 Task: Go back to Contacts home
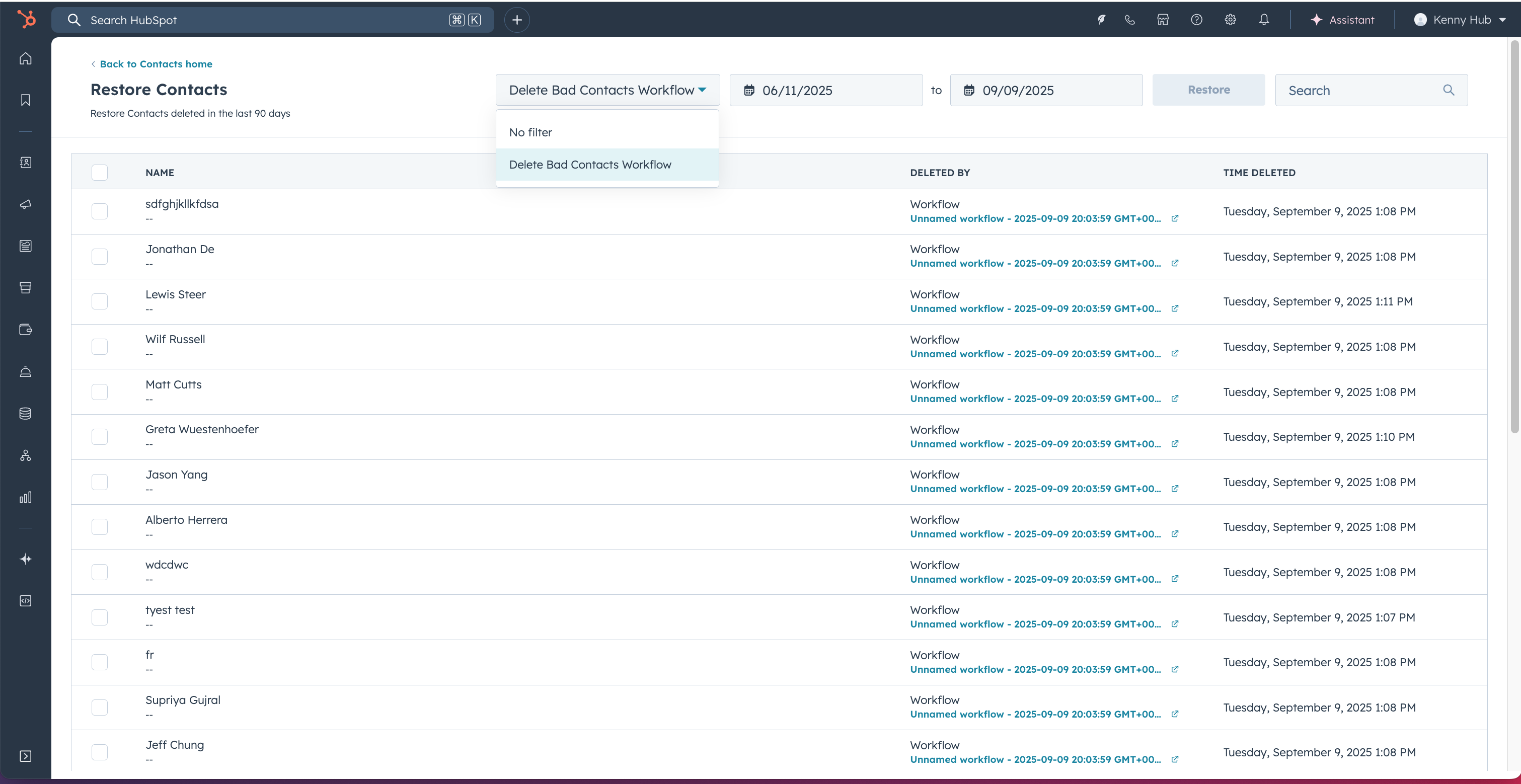tap(156, 64)
